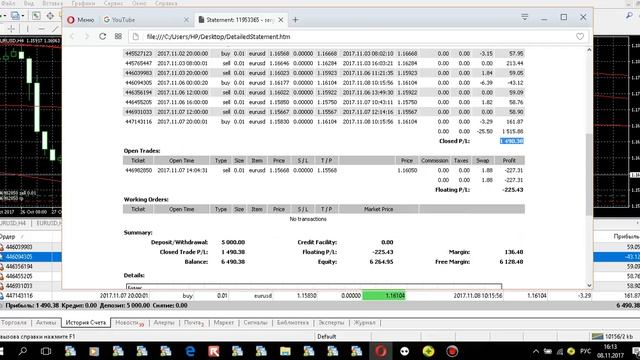
Task: Reload the DetailedStatement page
Action: coord(102,36)
